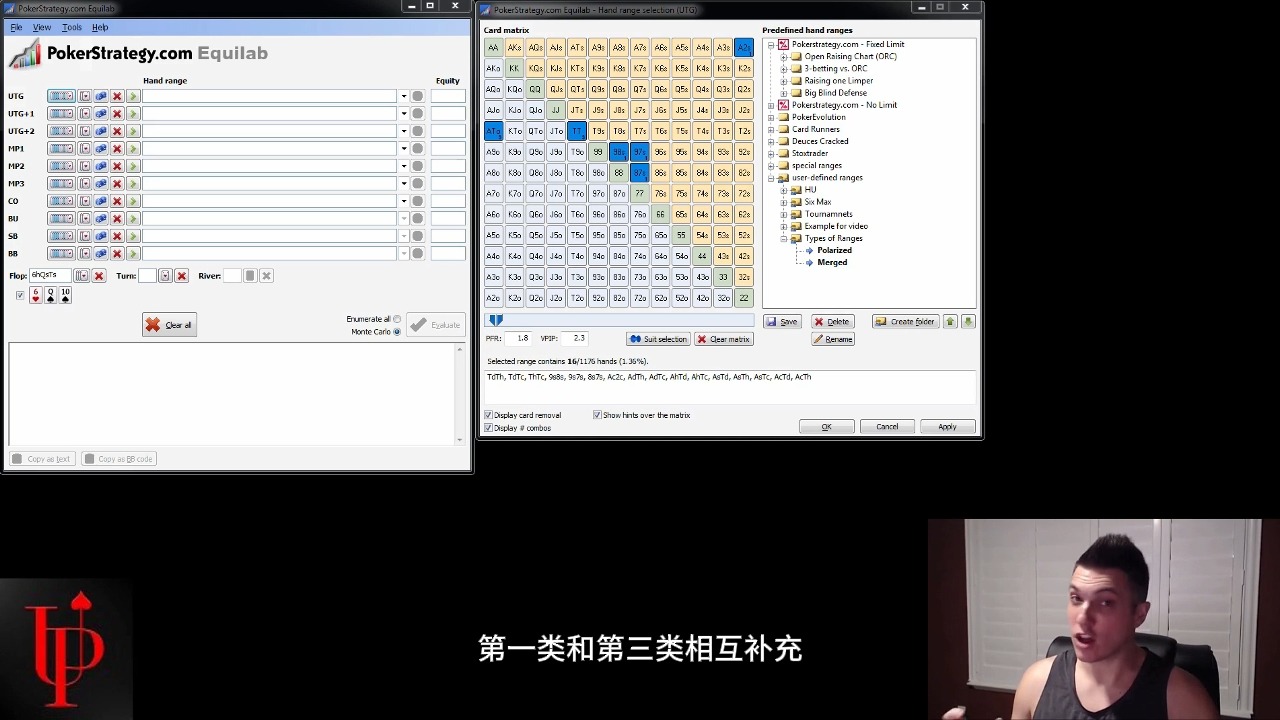
Task: Open the turn card picker icon
Action: click(x=165, y=276)
